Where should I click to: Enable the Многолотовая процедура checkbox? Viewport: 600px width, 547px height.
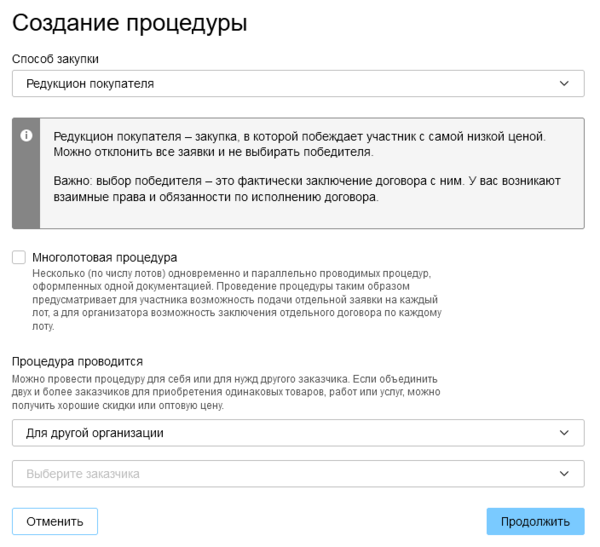tap(19, 257)
